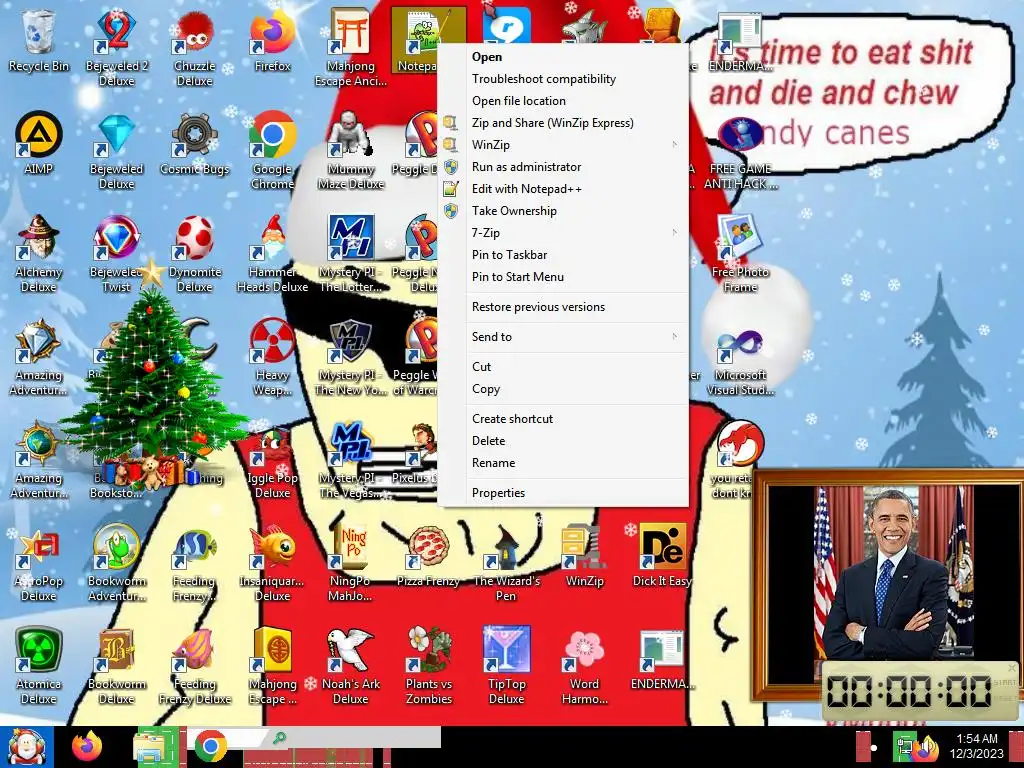Image resolution: width=1024 pixels, height=768 pixels.
Task: Switch to Chrome on the taskbar
Action: (210, 746)
